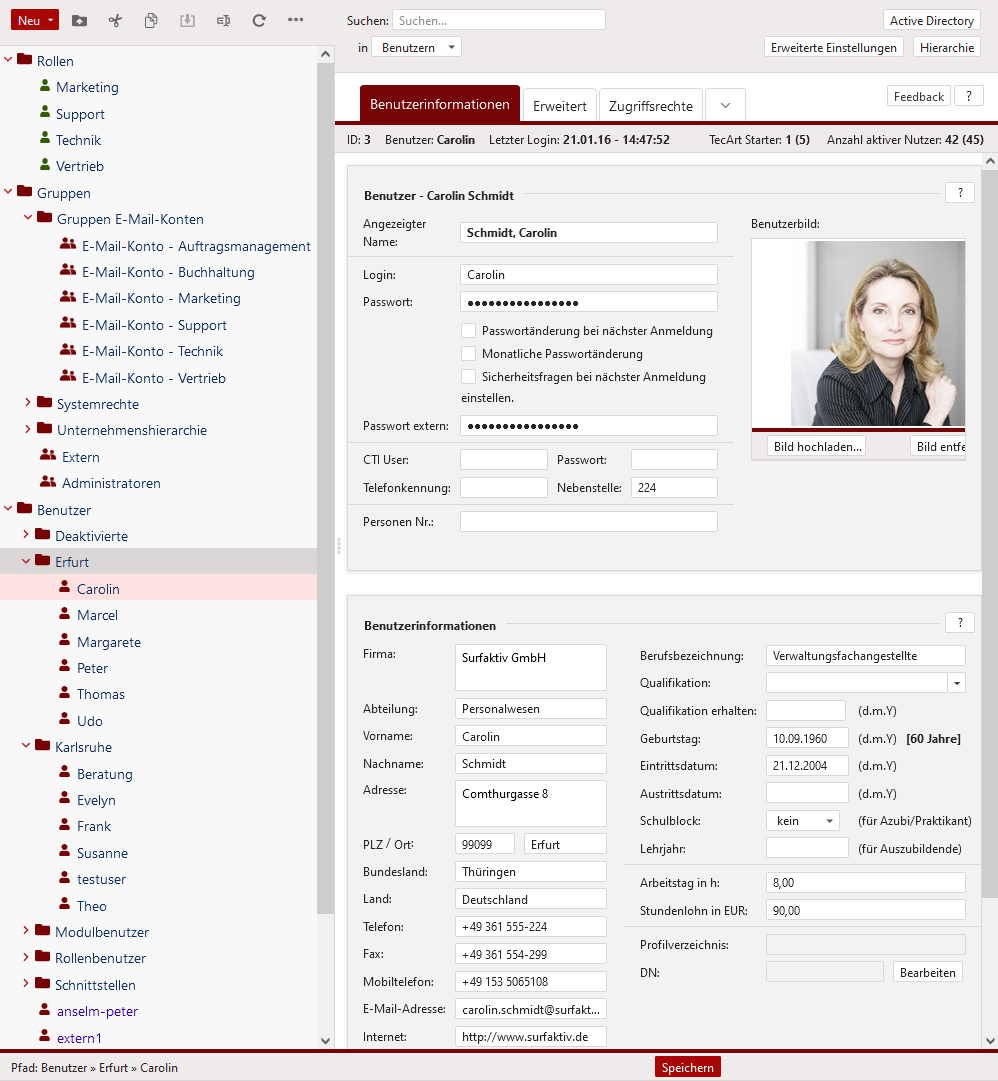Select the Administratoren group icon
Screen dimensions: 998x1081
(47, 483)
